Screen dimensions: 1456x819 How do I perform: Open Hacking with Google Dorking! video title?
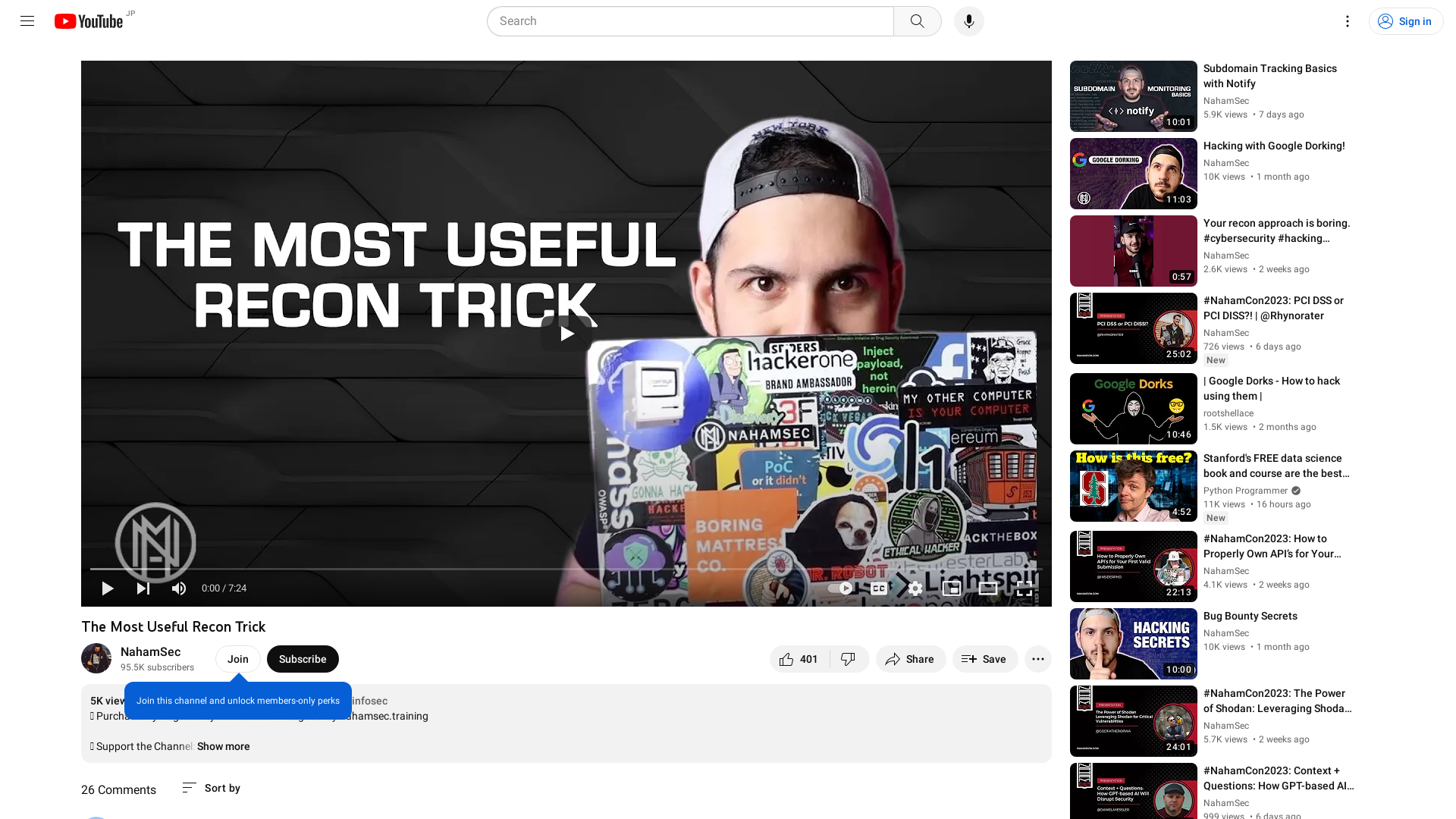point(1273,146)
